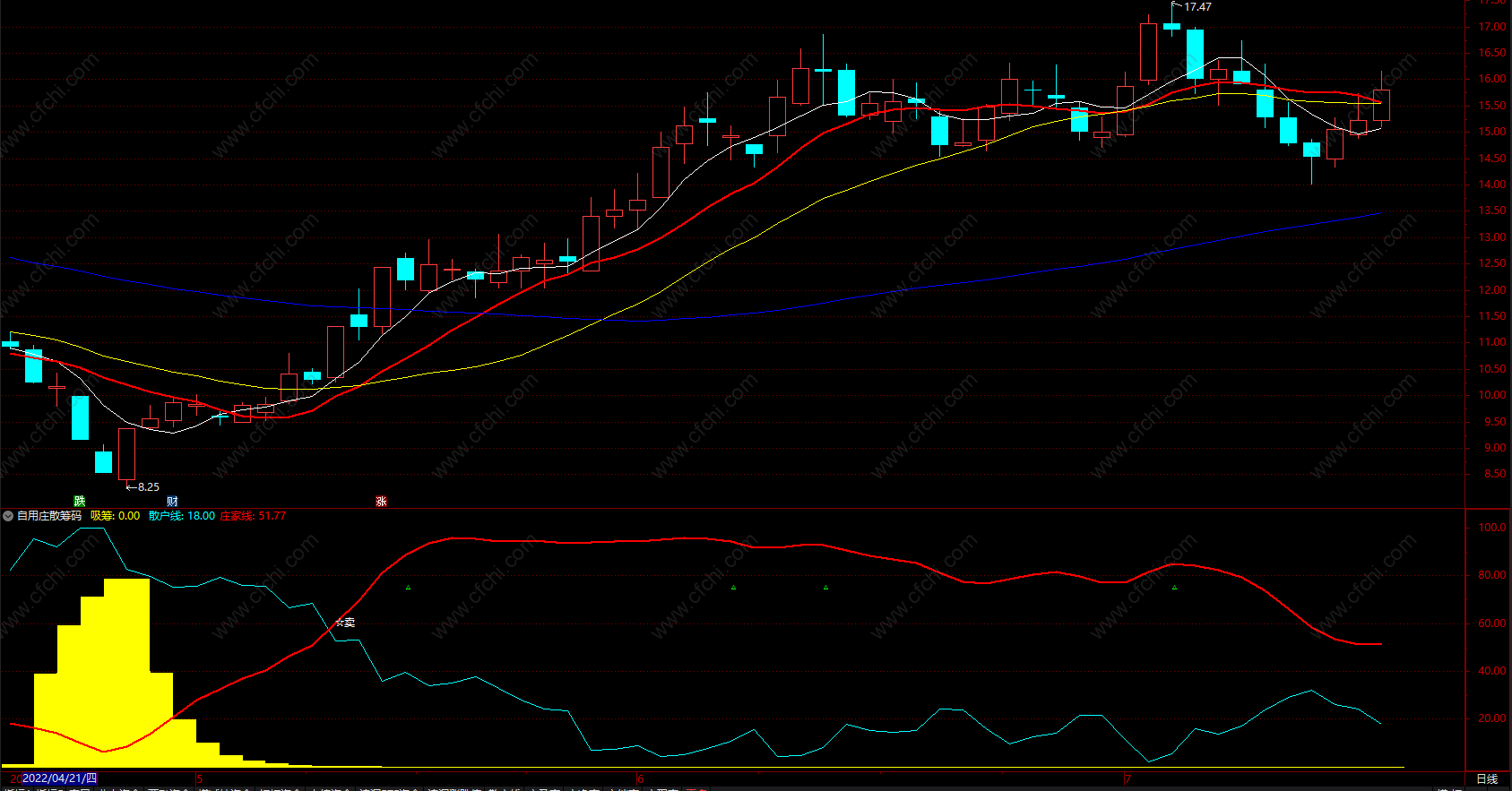Click the 庄家线: 51.77 value
The image size is (1512, 791).
click(254, 516)
